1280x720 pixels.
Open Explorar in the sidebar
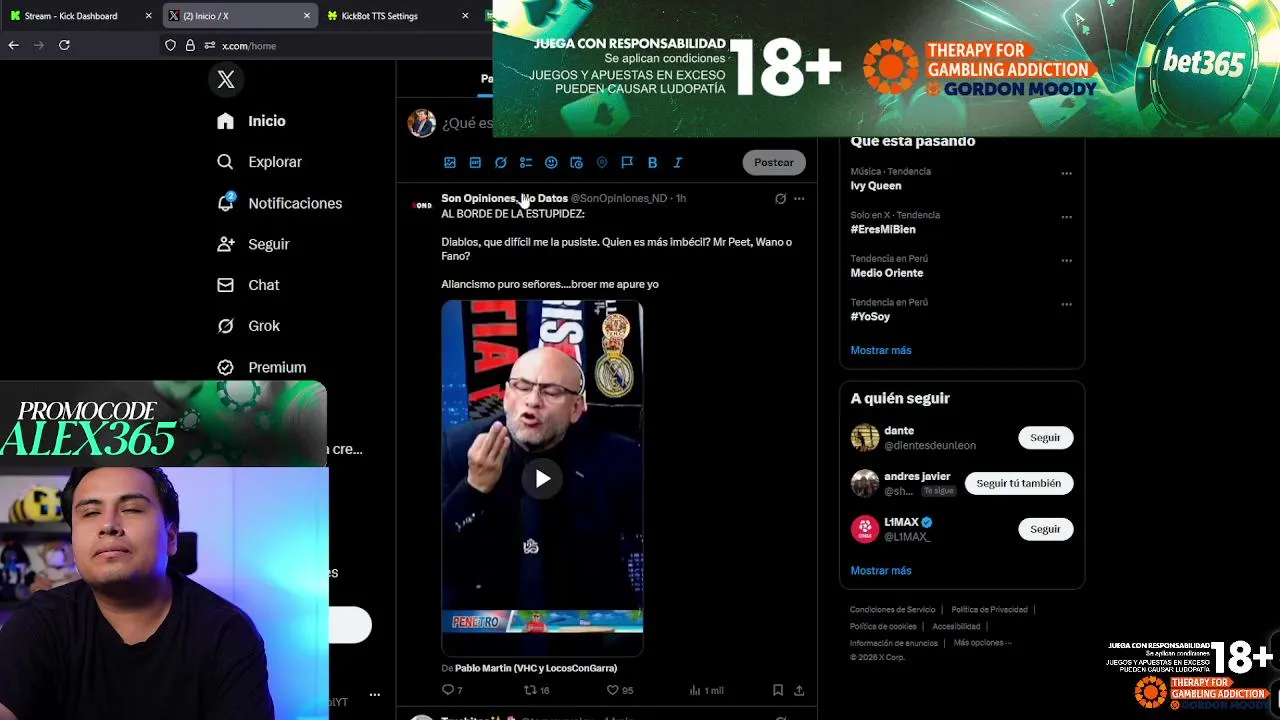tap(260, 162)
